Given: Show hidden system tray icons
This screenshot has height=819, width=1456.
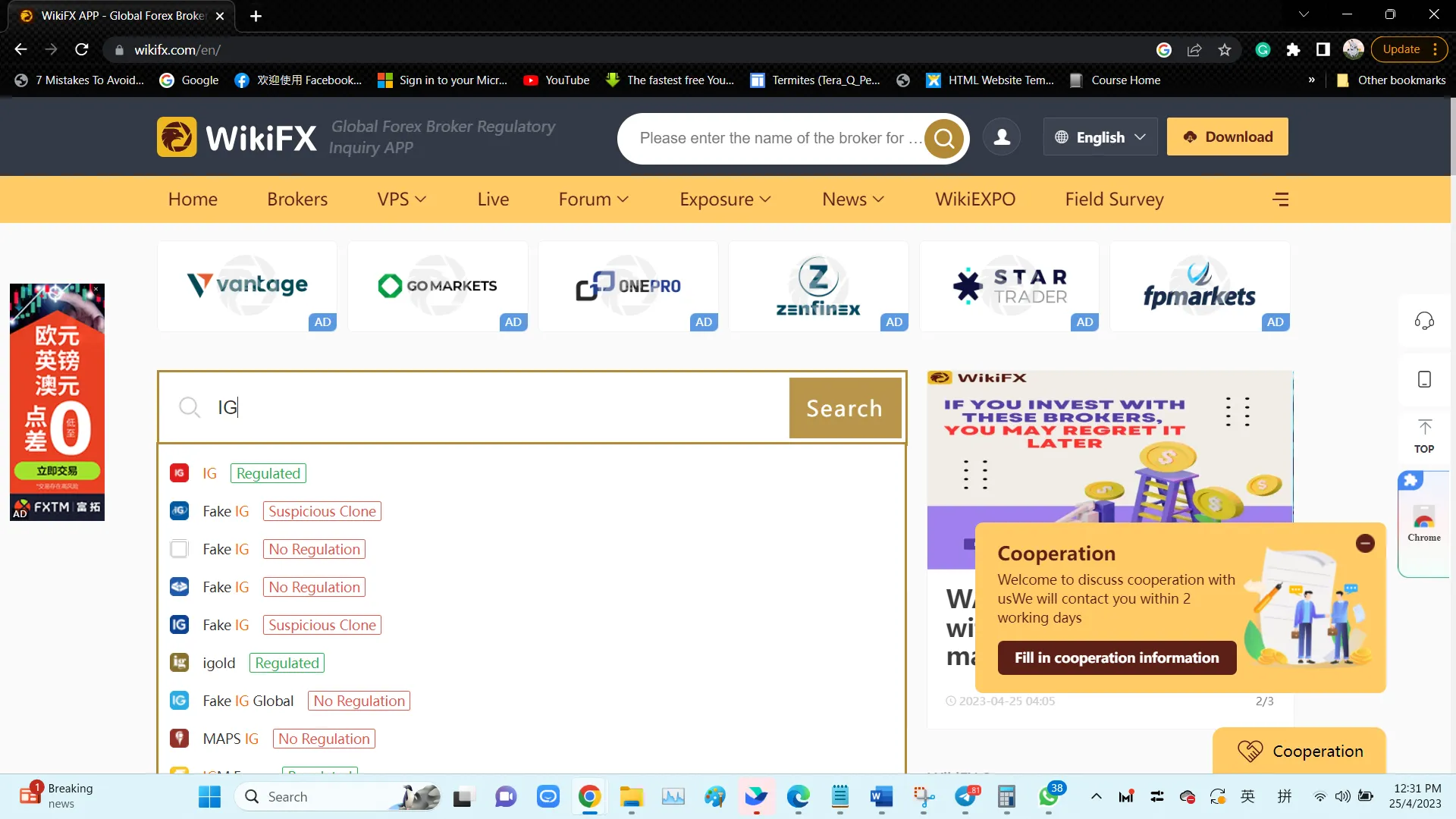Looking at the screenshot, I should point(1096,796).
